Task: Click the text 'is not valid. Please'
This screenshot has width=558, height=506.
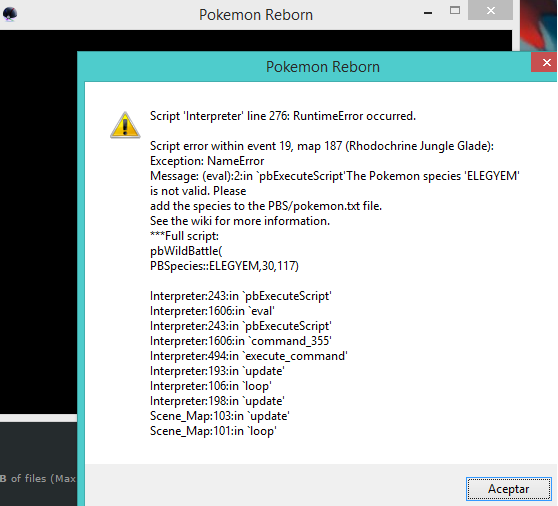Action: tap(198, 191)
